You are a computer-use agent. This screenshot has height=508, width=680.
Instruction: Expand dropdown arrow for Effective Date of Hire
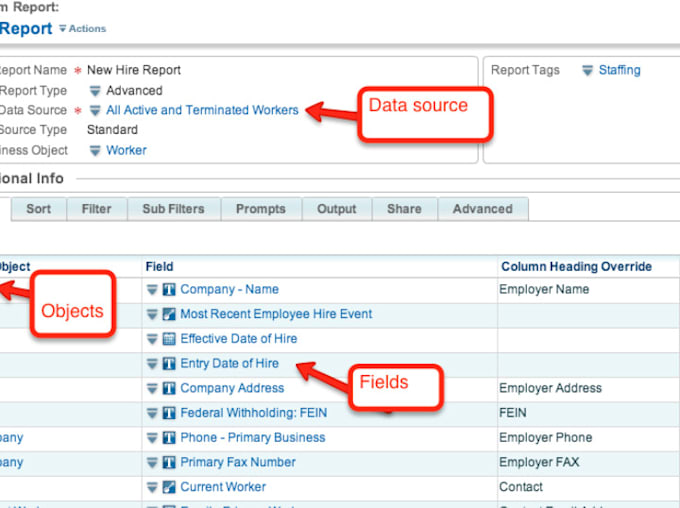(x=152, y=339)
